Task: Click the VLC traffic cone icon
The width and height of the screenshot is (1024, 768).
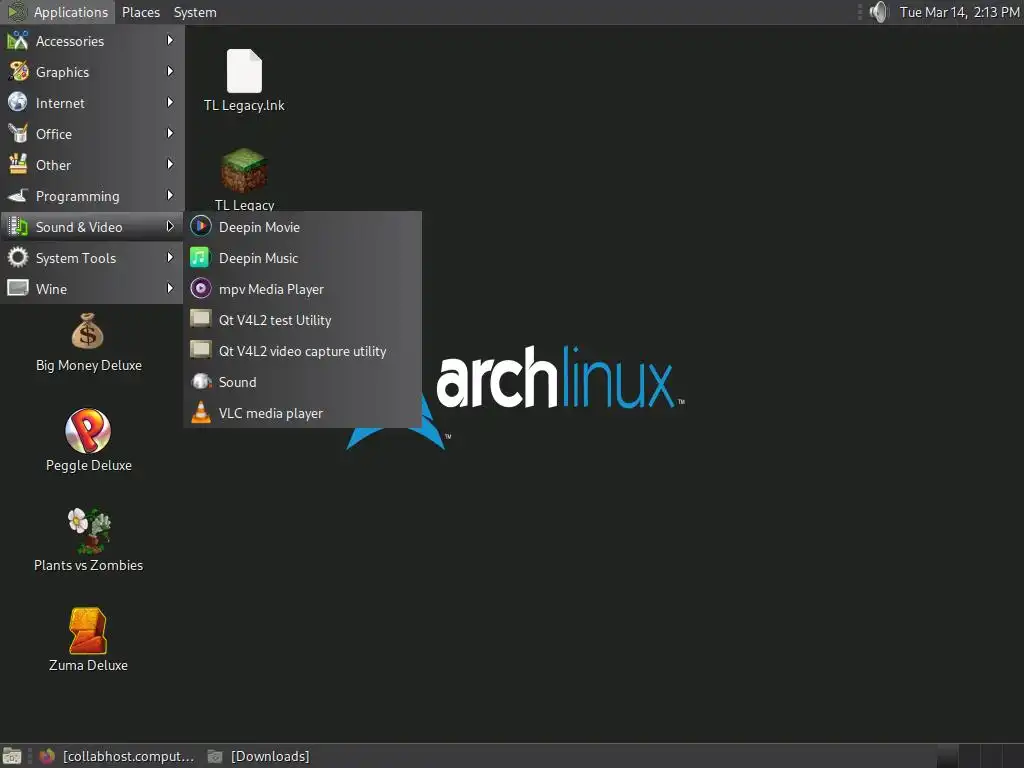Action: 200,413
